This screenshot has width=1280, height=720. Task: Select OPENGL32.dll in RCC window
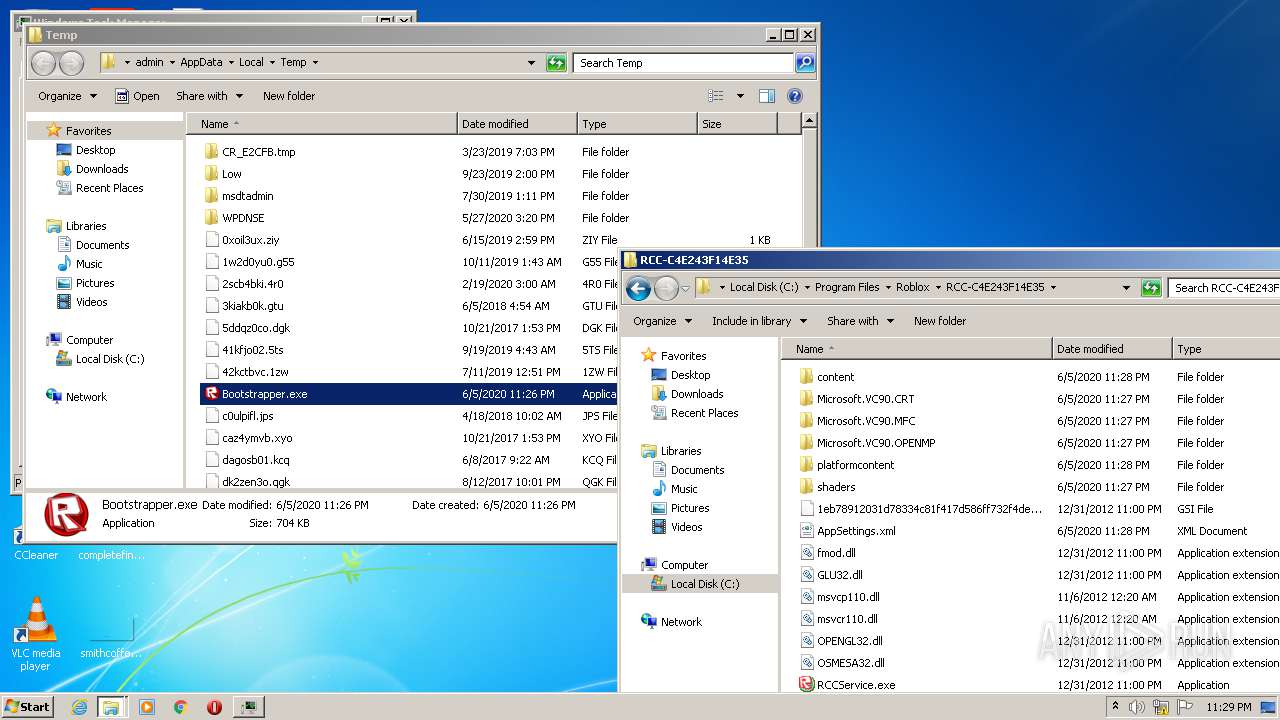pos(841,641)
